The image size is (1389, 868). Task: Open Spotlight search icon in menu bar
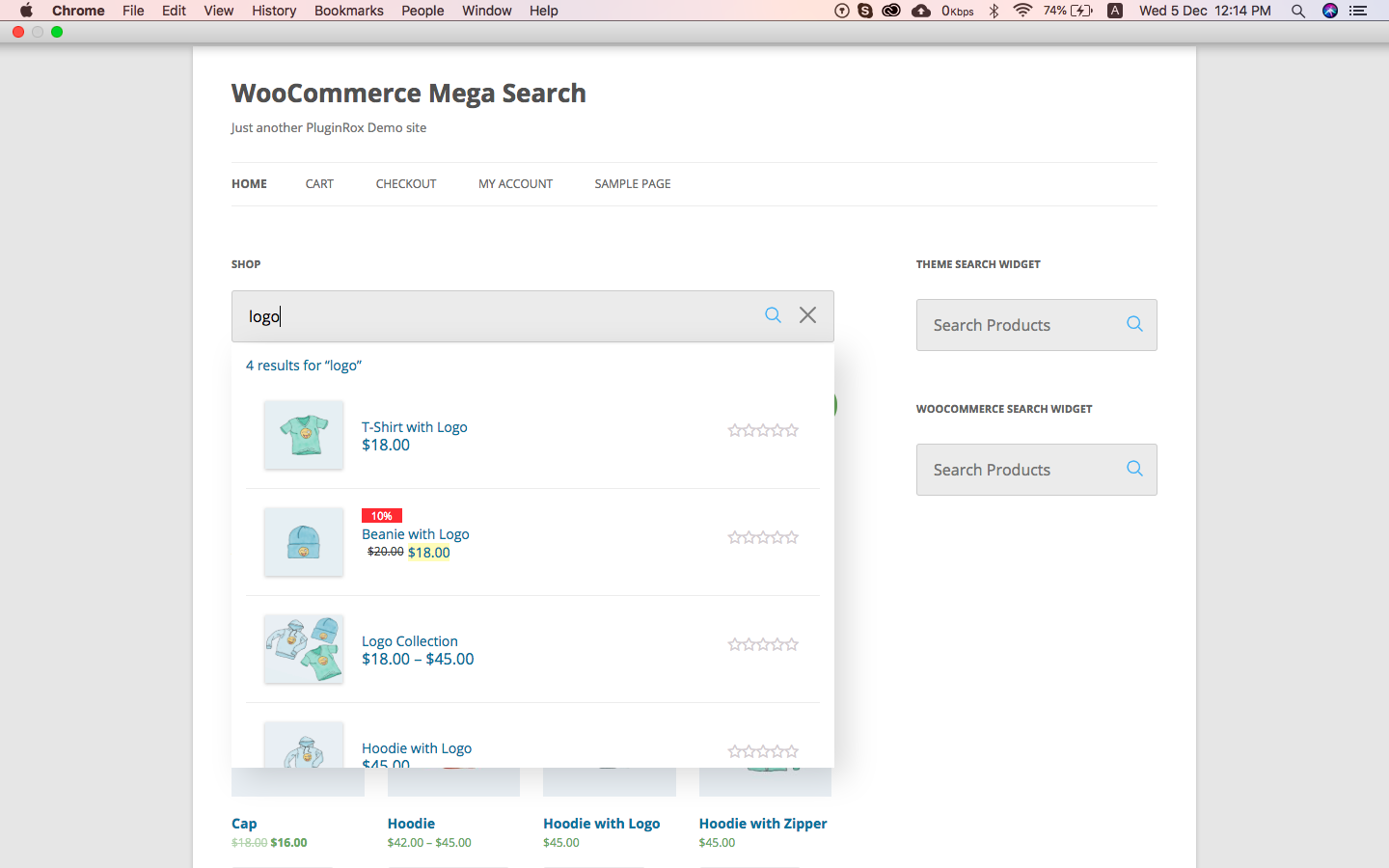pos(1298,11)
